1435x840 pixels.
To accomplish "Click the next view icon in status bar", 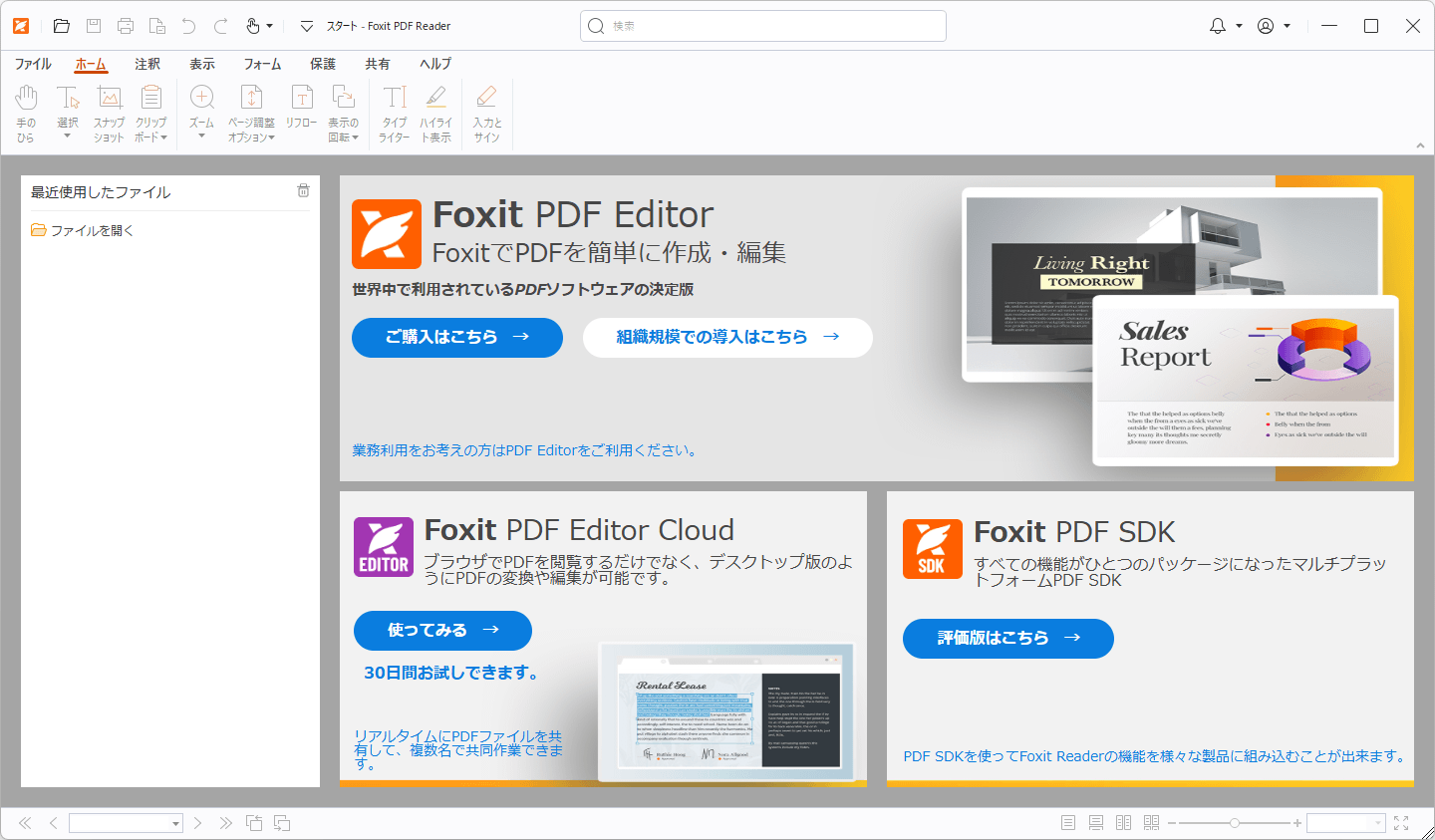I will [282, 823].
